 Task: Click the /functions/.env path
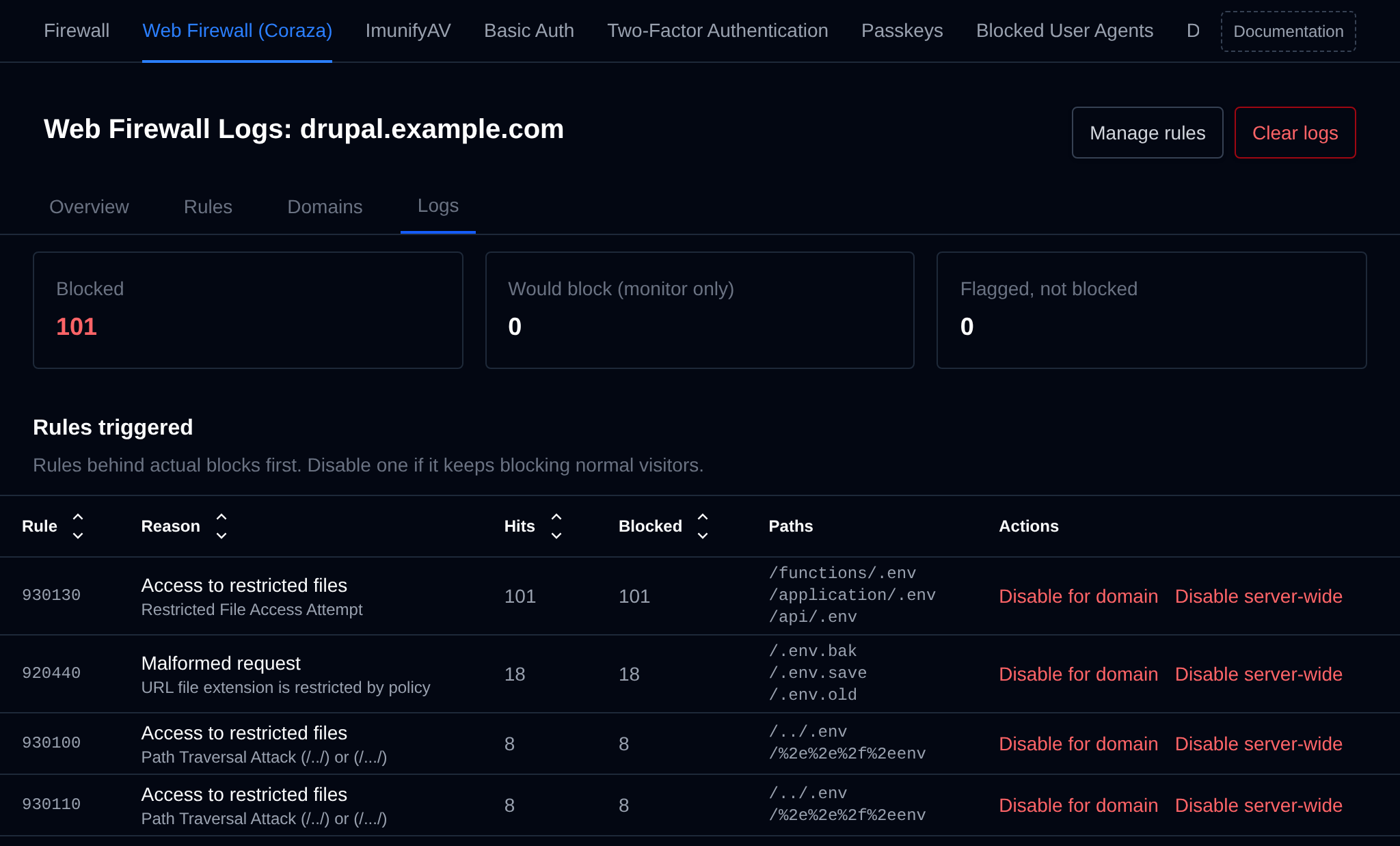[x=842, y=573]
